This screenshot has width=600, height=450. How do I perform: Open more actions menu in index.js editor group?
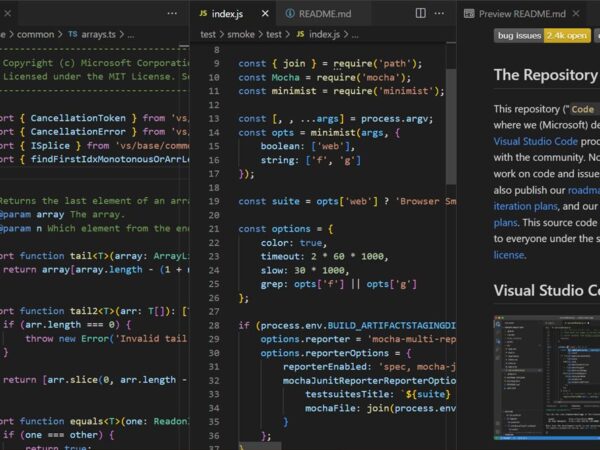pos(439,13)
